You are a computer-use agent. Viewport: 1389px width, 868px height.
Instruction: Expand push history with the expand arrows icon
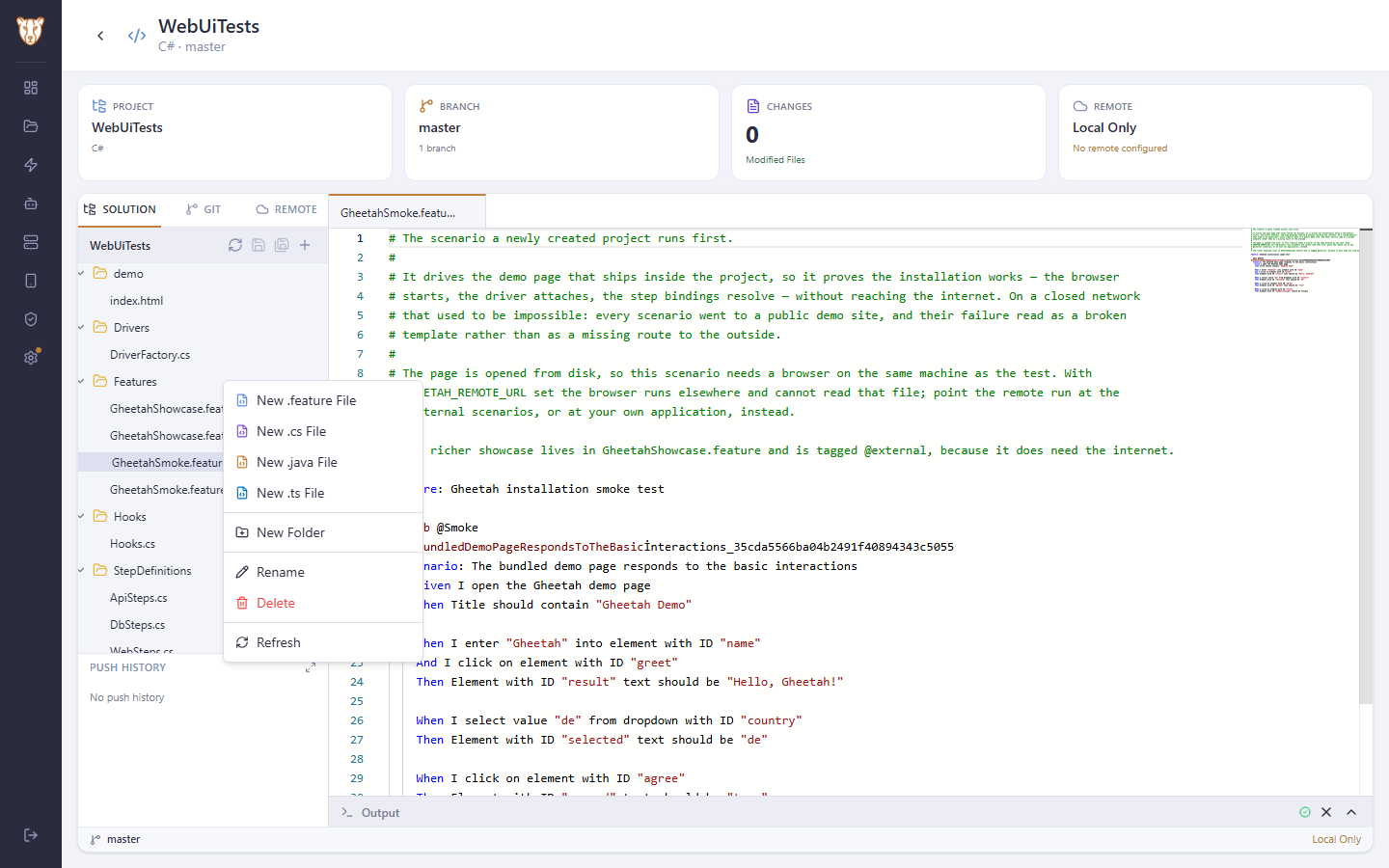click(x=311, y=667)
